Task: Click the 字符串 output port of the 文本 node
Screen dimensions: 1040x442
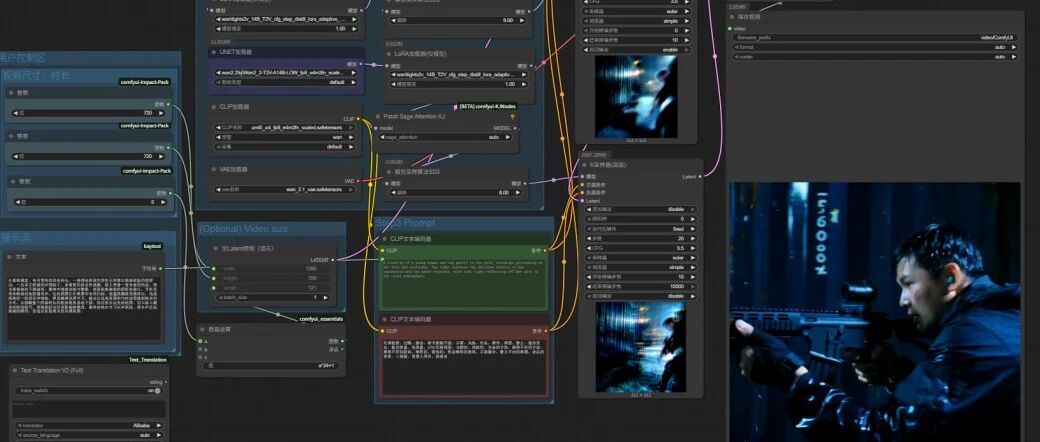Action: point(161,268)
